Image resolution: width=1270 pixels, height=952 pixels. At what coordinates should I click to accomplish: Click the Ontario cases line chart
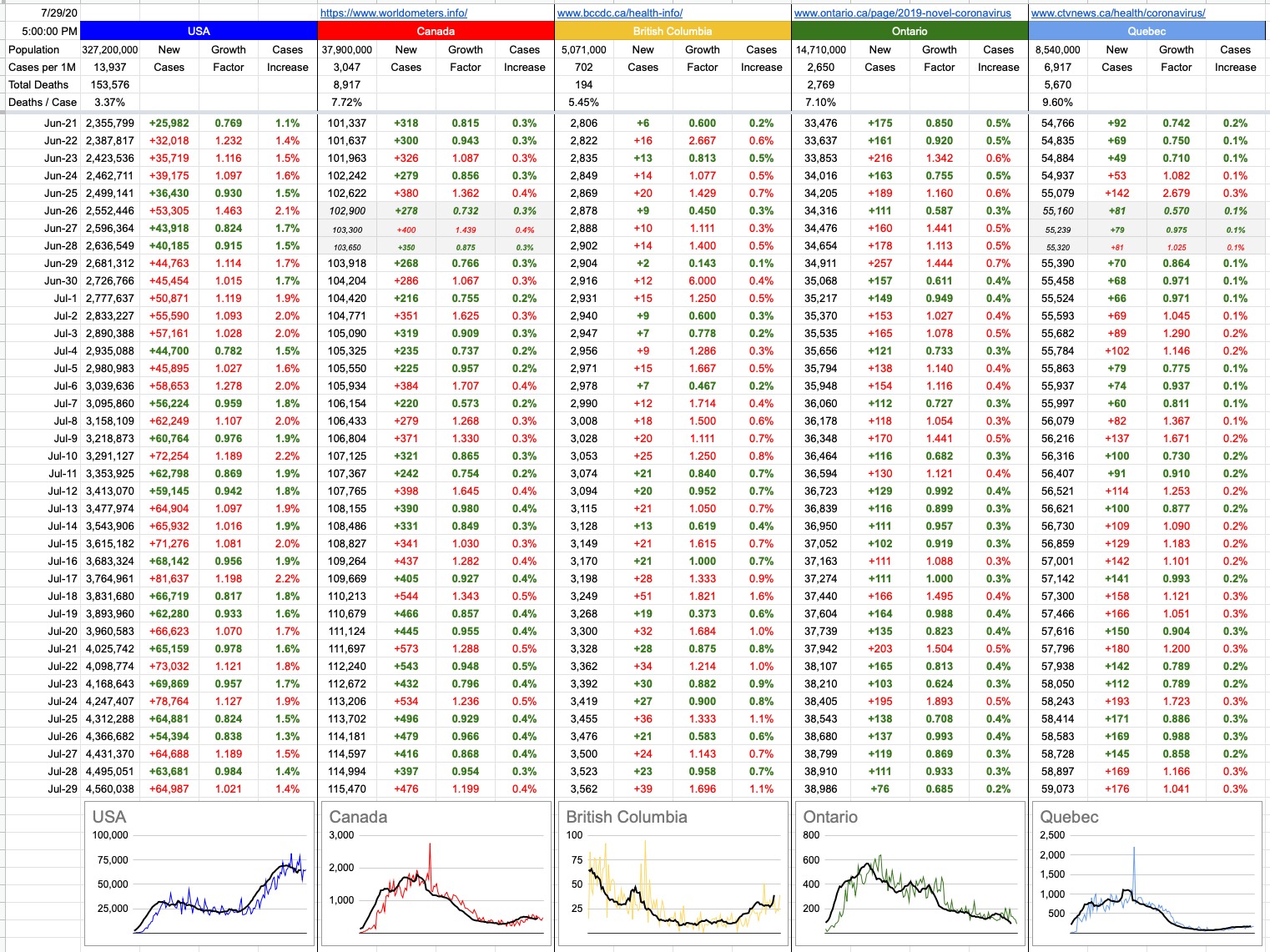point(910,874)
